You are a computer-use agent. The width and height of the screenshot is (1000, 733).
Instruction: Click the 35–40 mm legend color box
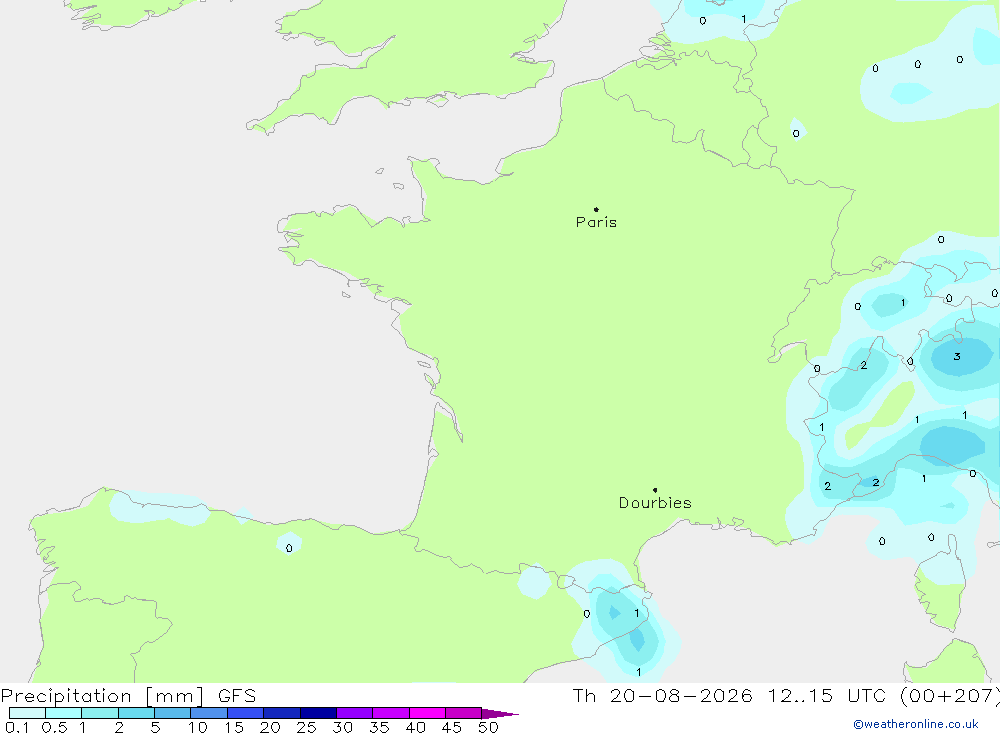tap(391, 713)
